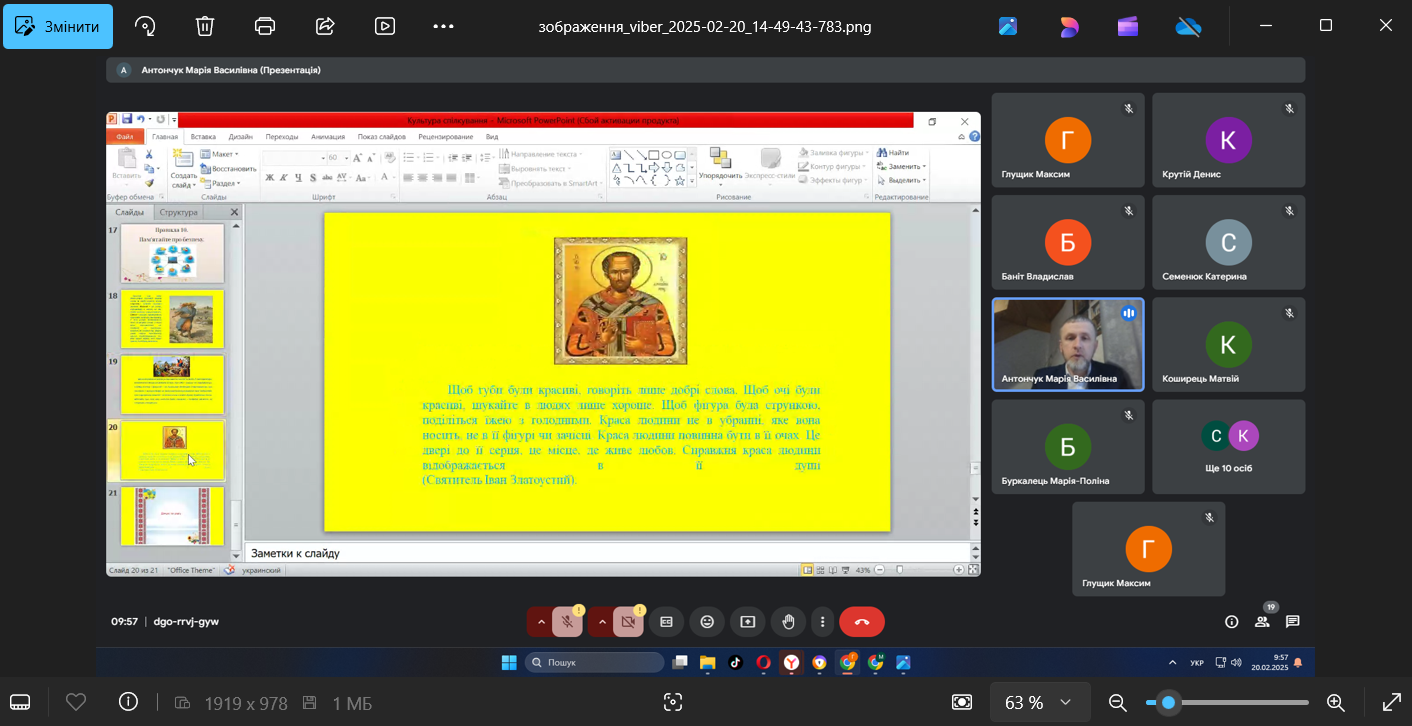Click the TikTok icon in the inner taskbar
The width and height of the screenshot is (1412, 726).
point(735,662)
